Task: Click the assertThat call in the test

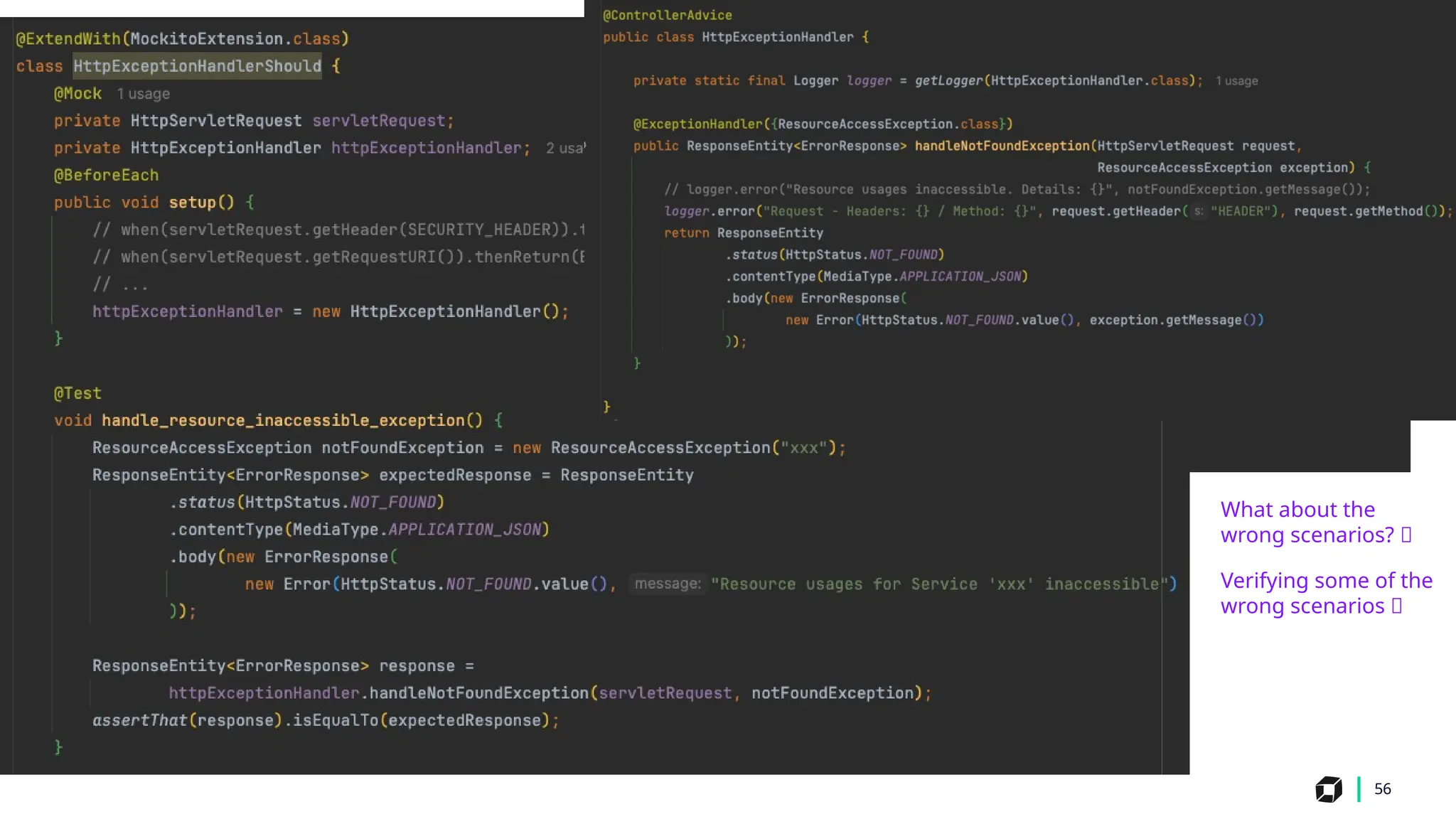Action: pyautogui.click(x=139, y=720)
